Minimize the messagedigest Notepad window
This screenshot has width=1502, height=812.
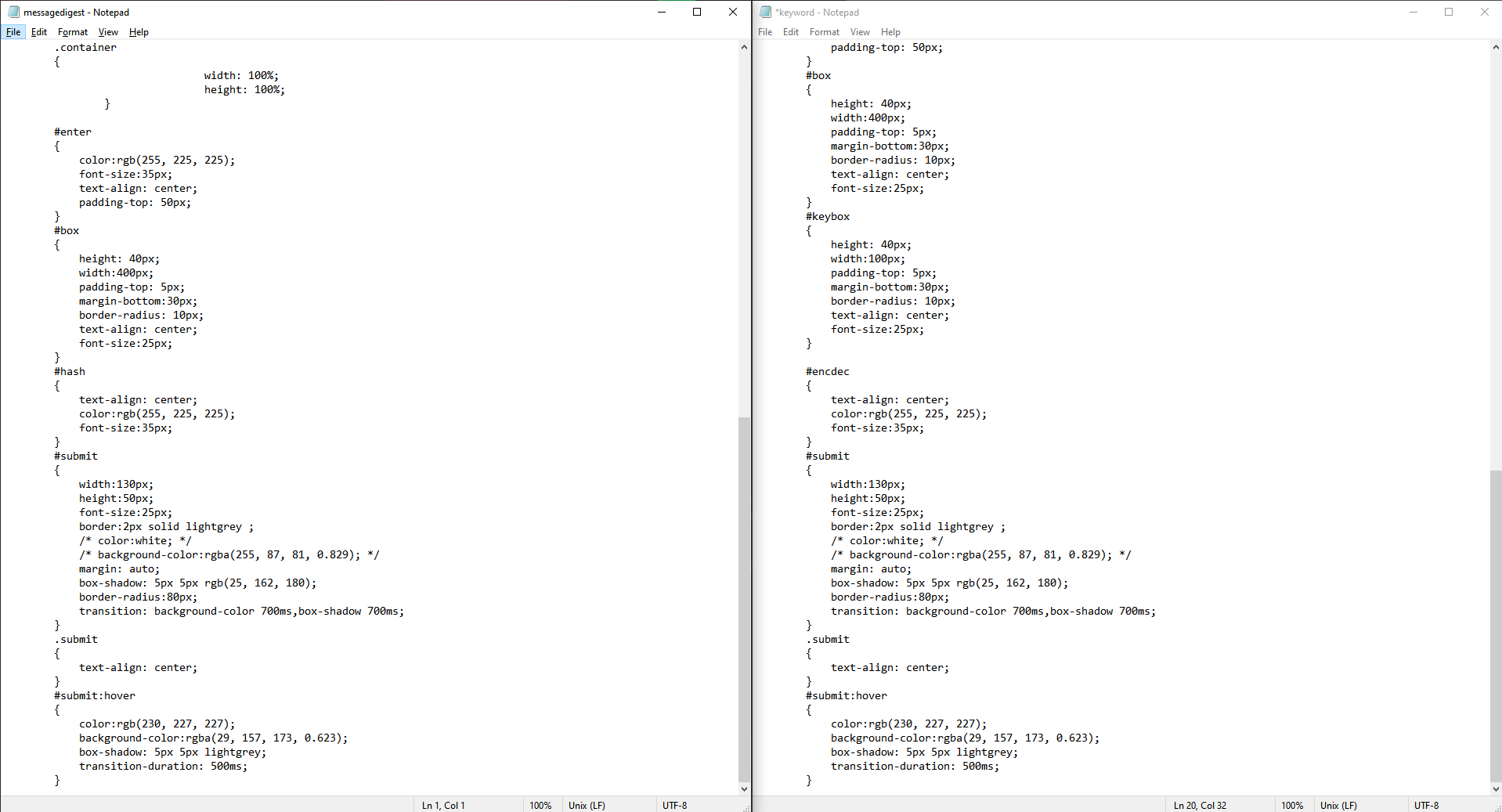(x=662, y=12)
